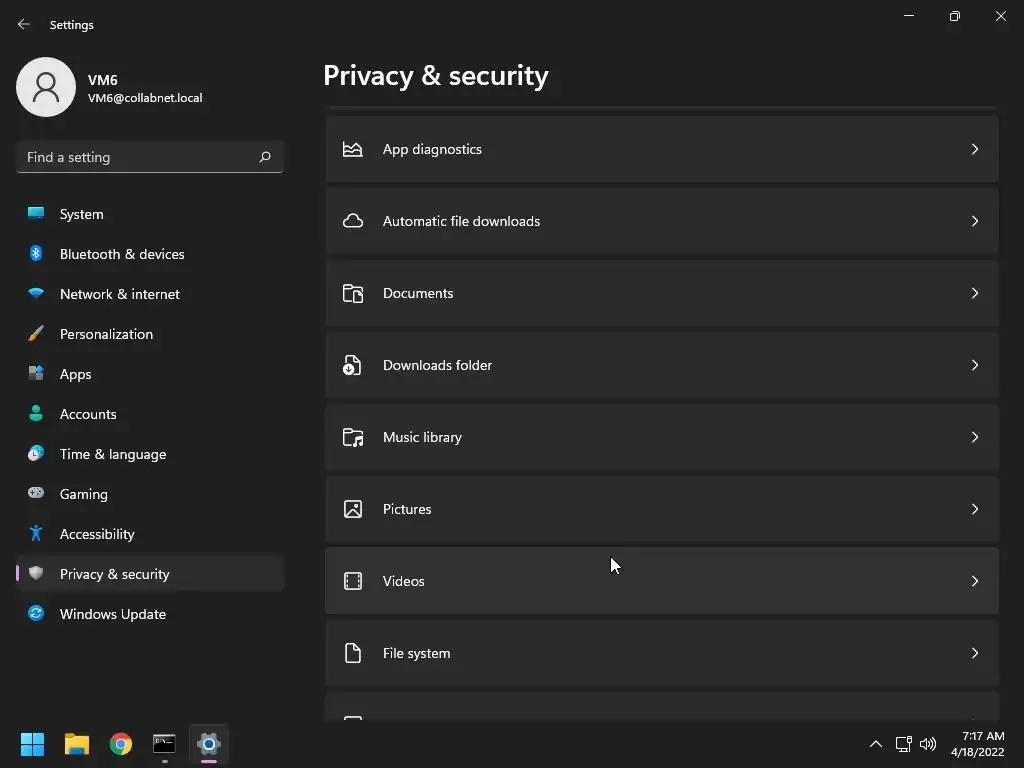
Task: Click the Videos filmstrip icon
Action: (x=353, y=581)
